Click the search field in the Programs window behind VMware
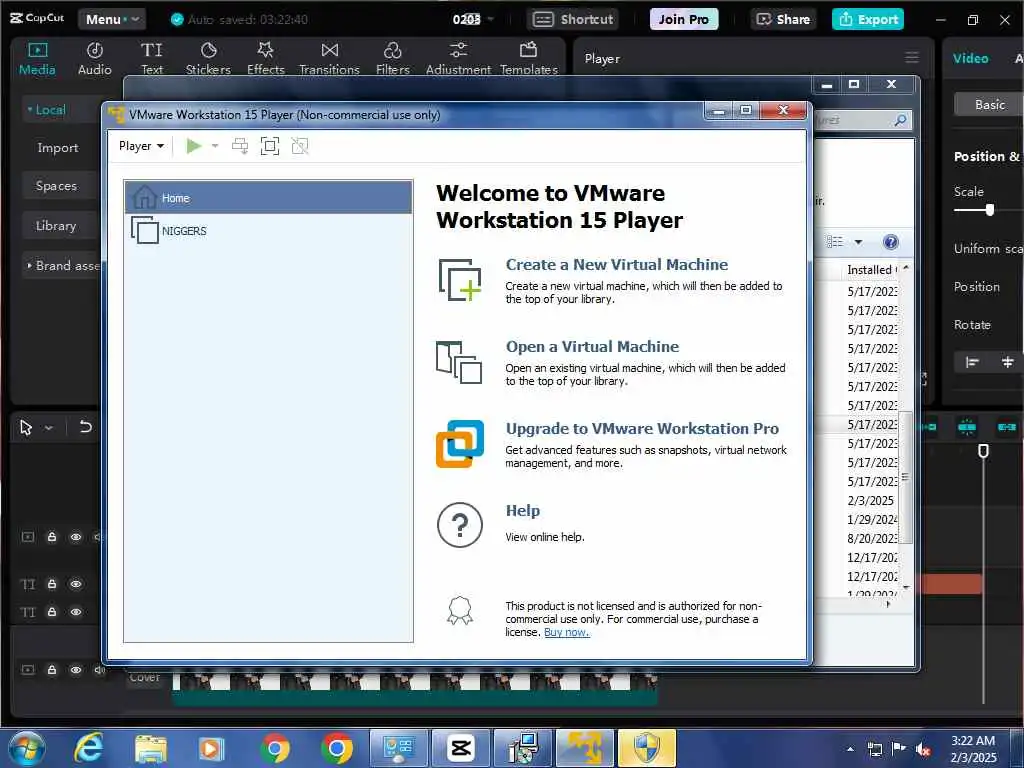 862,120
